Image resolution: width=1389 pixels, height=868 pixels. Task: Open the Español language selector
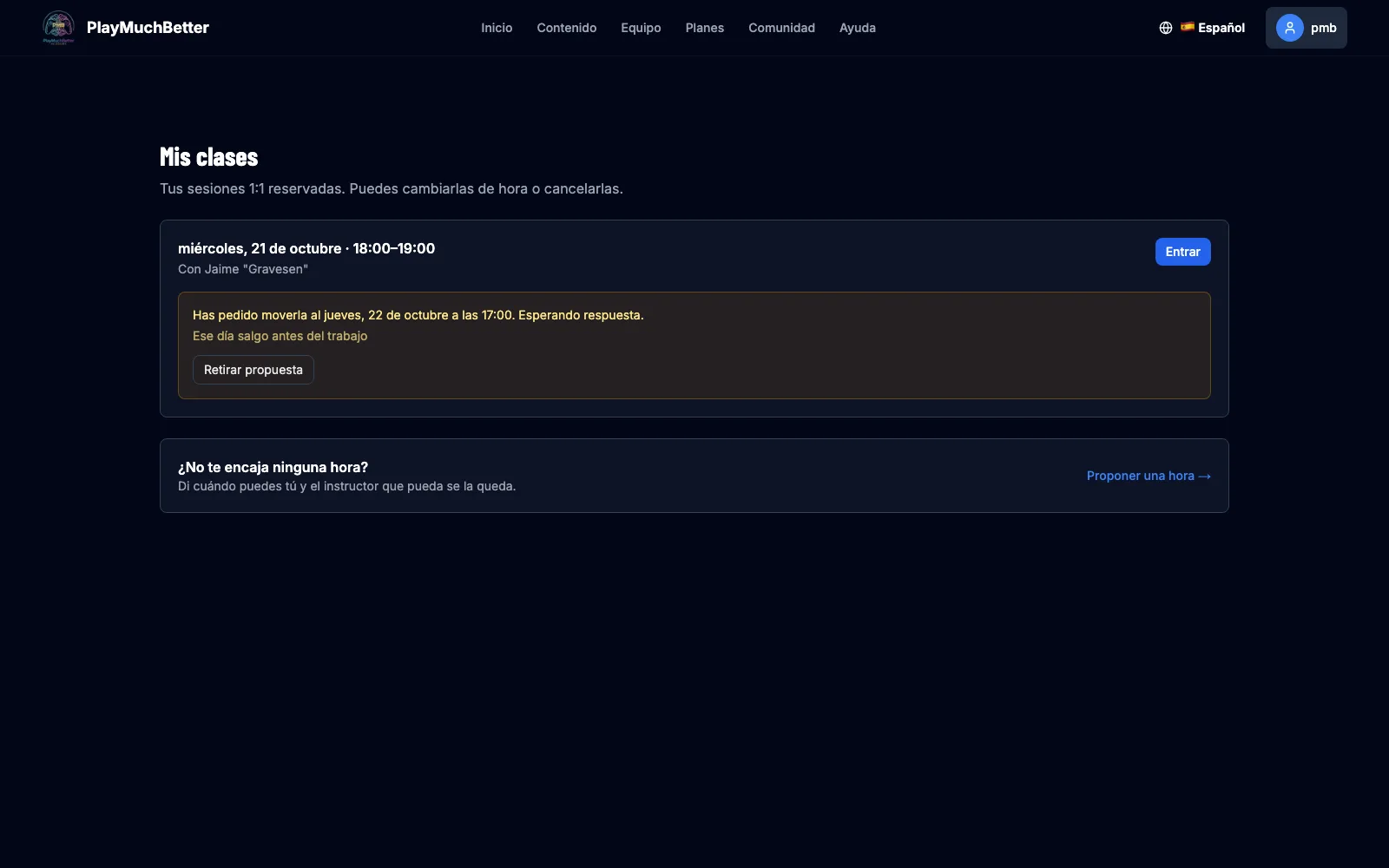click(x=1202, y=28)
